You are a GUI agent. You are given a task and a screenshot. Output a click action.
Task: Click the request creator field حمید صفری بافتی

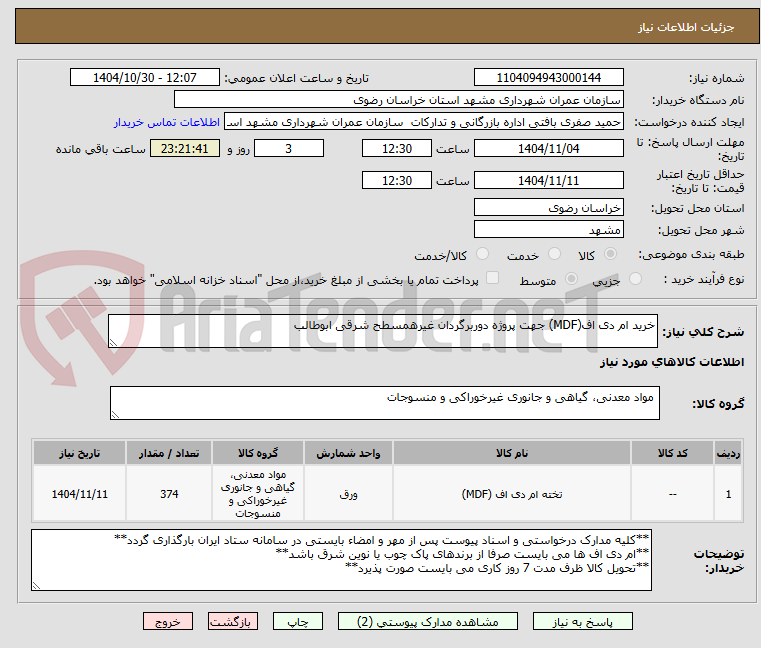point(424,122)
